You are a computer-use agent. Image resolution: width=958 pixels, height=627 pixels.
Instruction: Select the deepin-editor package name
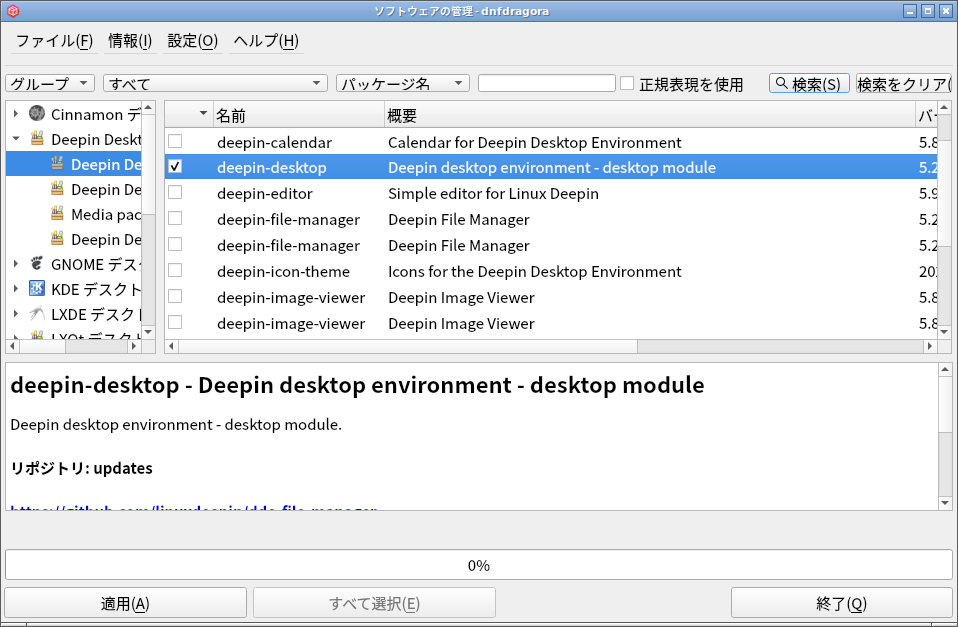265,194
